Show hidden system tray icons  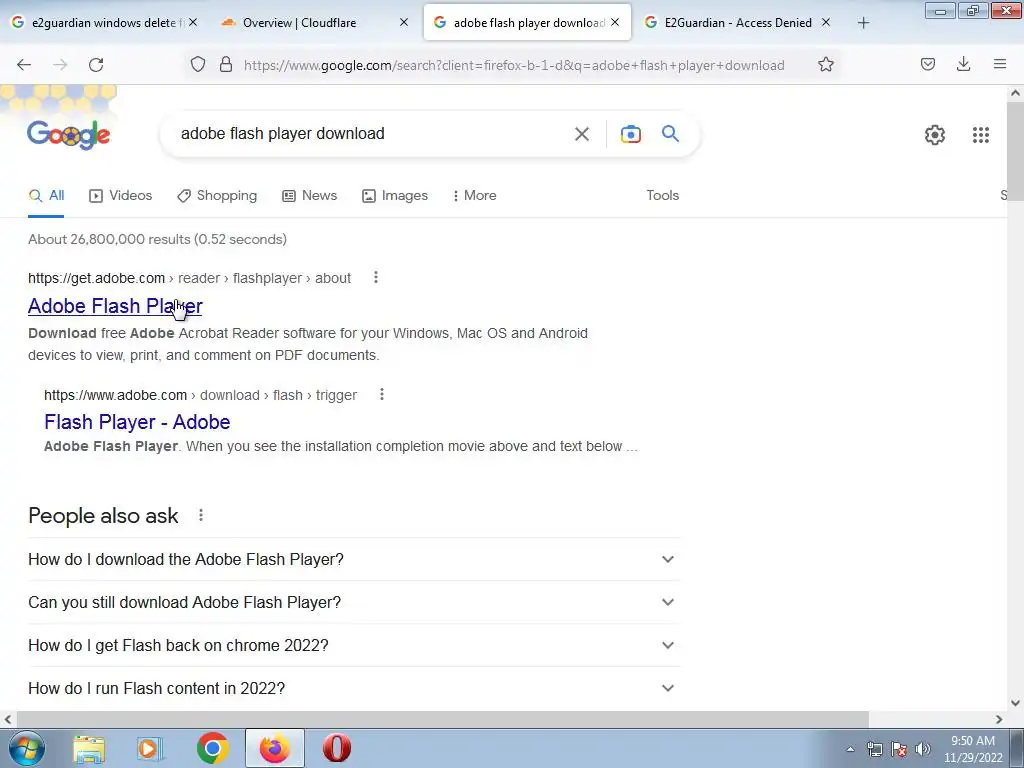click(x=850, y=749)
